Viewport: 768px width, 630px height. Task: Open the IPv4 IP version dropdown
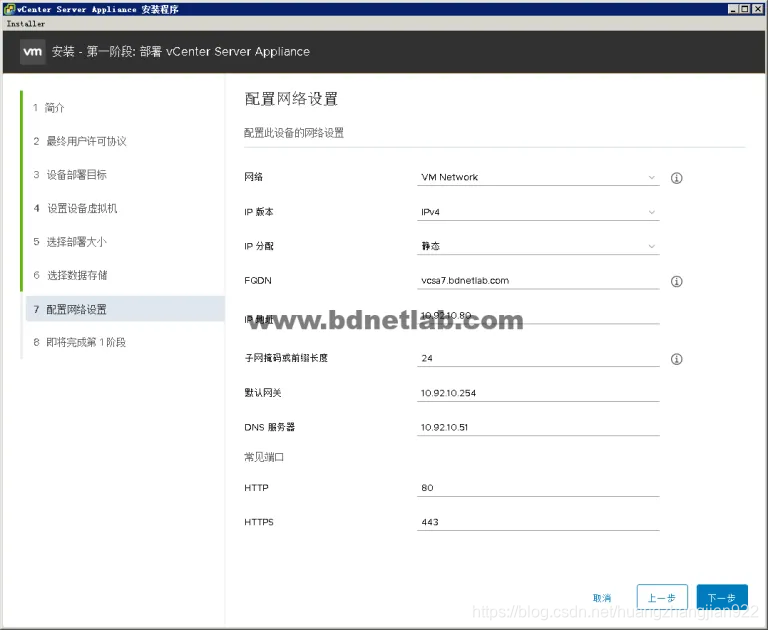[x=538, y=212]
